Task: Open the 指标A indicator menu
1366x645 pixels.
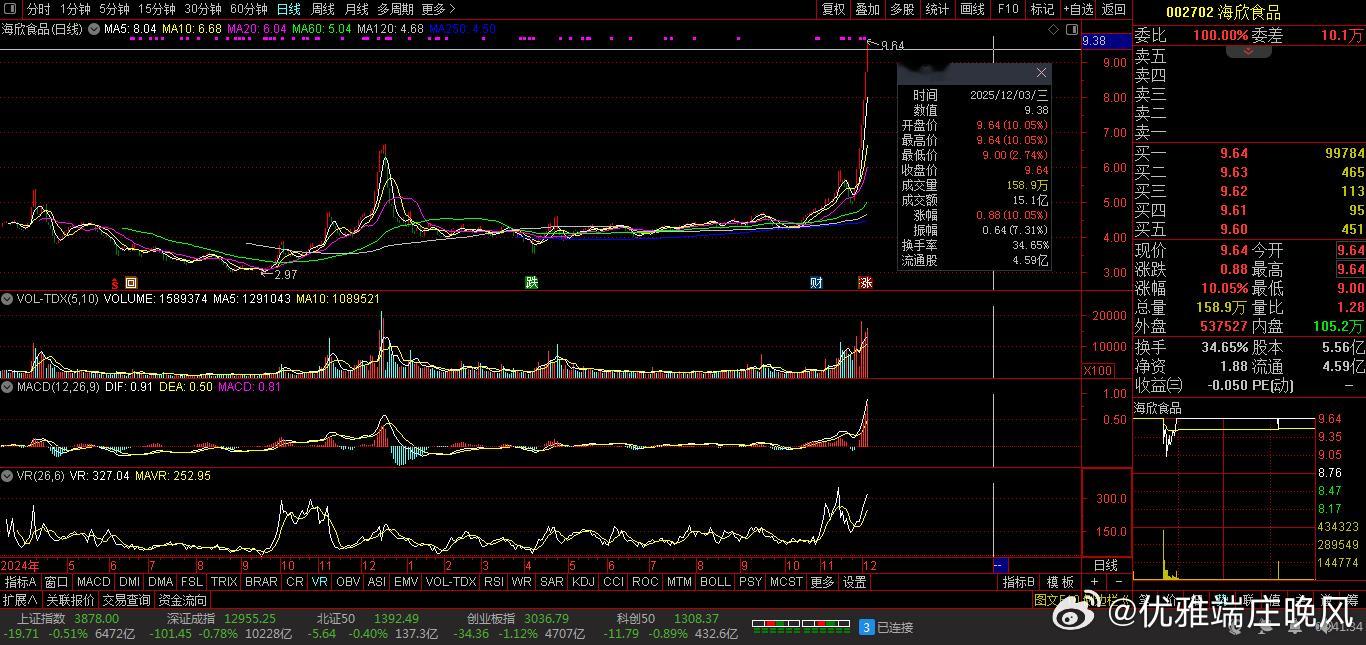Action: (x=20, y=582)
